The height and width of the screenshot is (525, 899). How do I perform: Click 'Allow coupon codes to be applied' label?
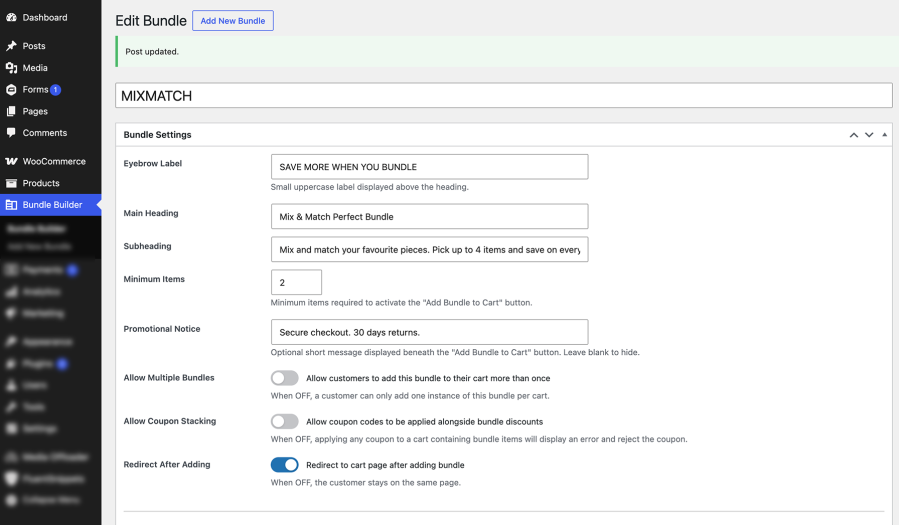[x=424, y=422]
